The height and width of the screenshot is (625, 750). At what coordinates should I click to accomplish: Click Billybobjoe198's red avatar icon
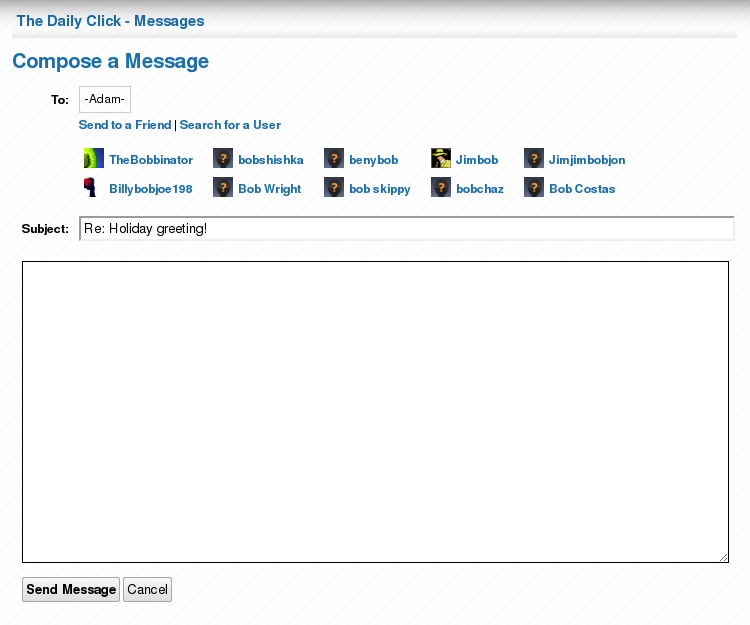92,187
